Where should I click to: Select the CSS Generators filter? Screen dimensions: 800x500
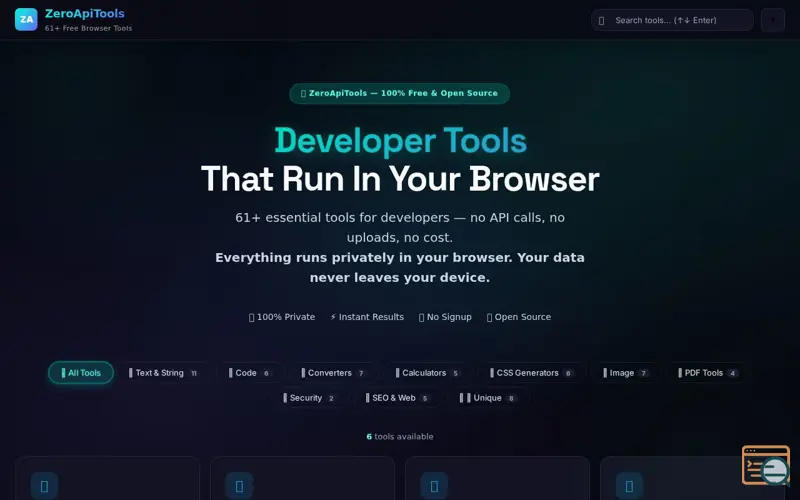point(532,373)
